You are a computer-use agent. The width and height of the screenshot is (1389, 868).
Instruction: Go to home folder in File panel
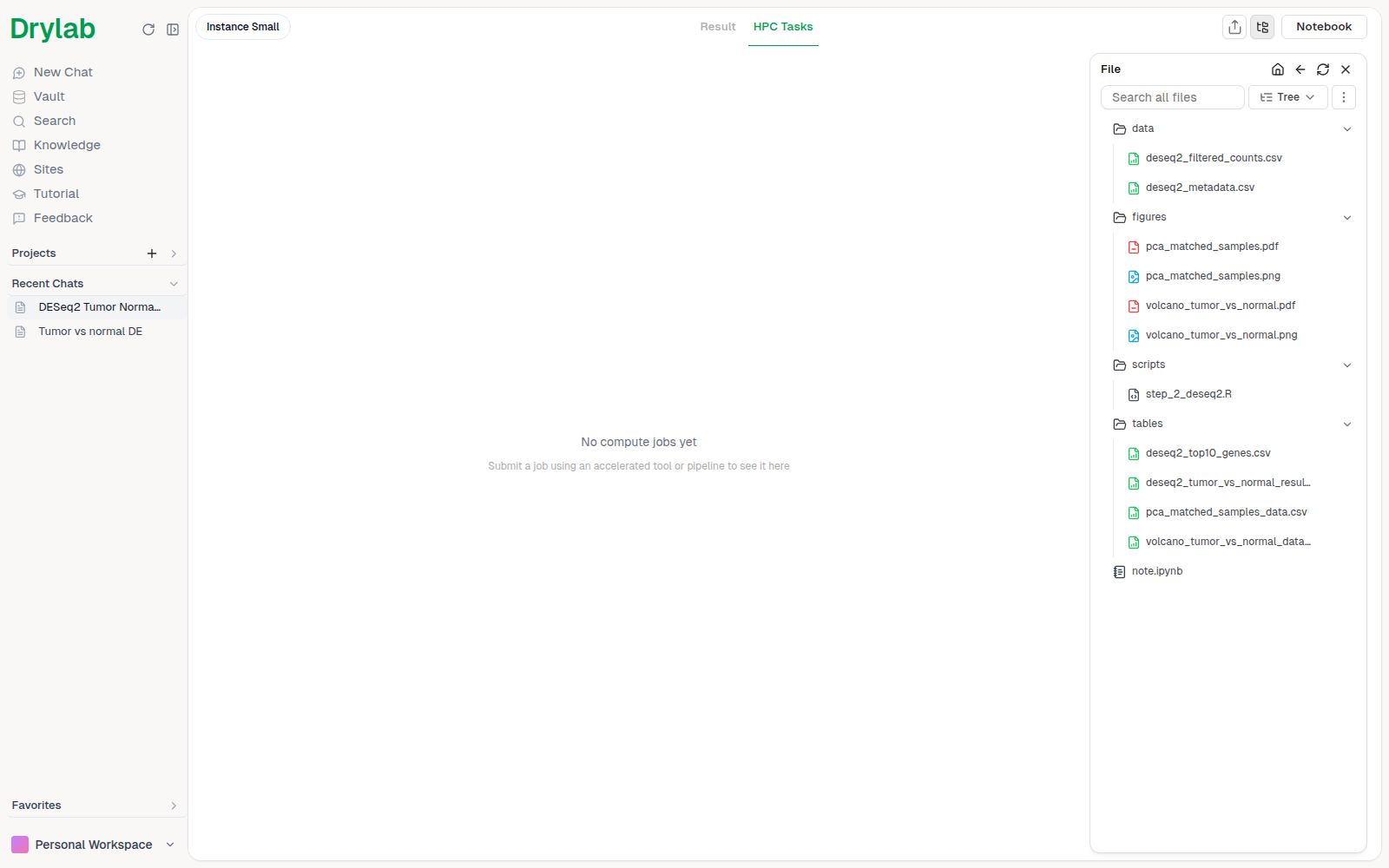point(1278,69)
